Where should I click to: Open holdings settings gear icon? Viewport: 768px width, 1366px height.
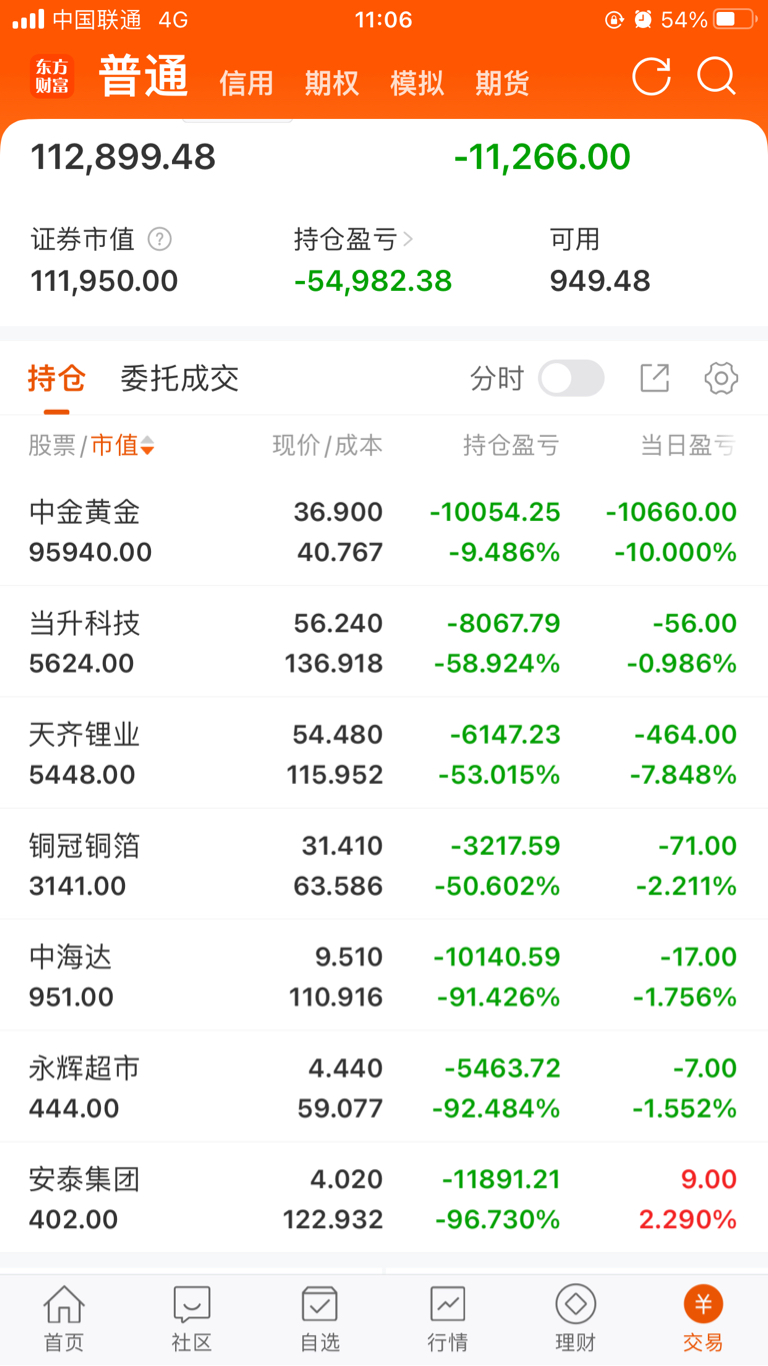[721, 378]
